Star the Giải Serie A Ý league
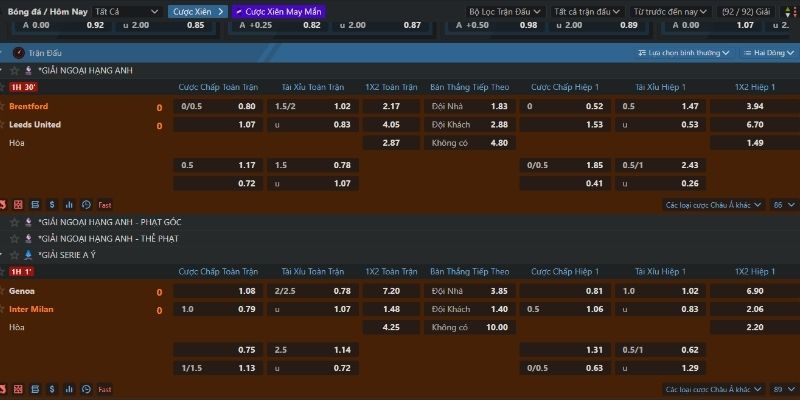The height and width of the screenshot is (400, 800). pyautogui.click(x=14, y=254)
